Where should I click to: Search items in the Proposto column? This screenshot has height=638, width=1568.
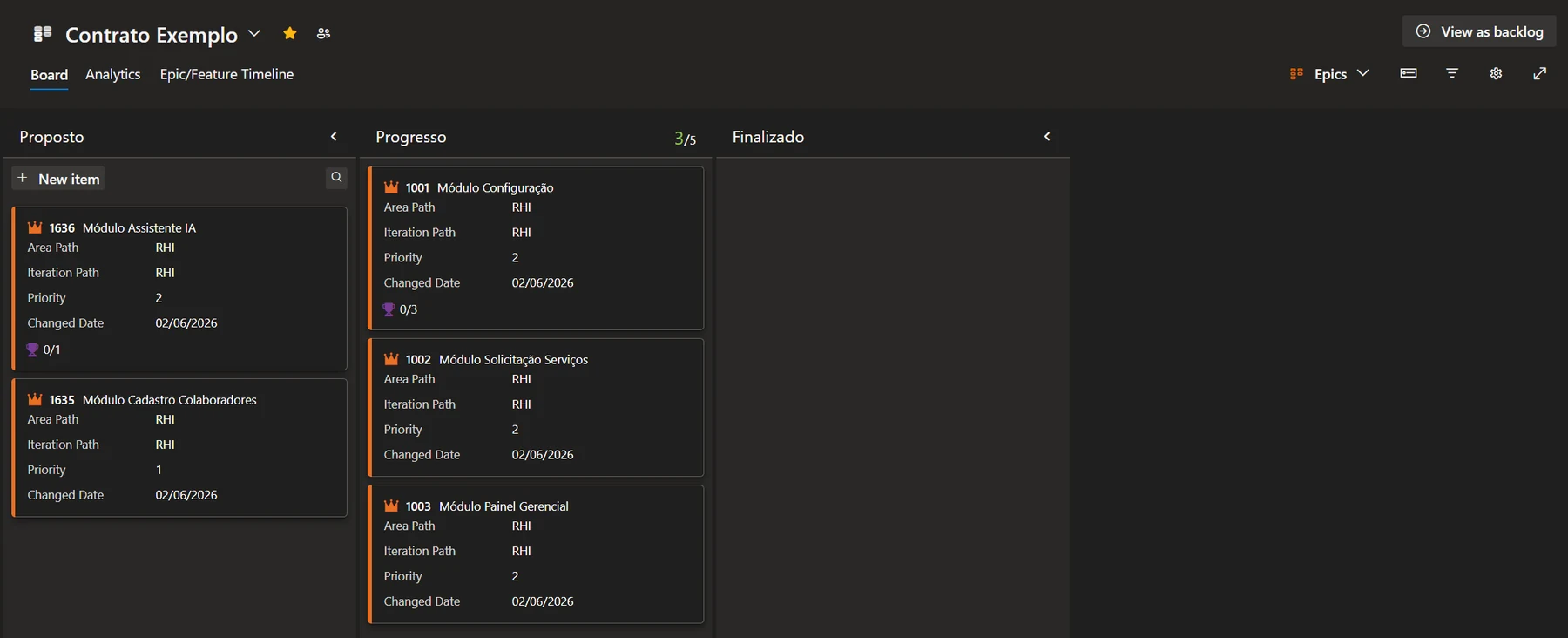coord(336,178)
